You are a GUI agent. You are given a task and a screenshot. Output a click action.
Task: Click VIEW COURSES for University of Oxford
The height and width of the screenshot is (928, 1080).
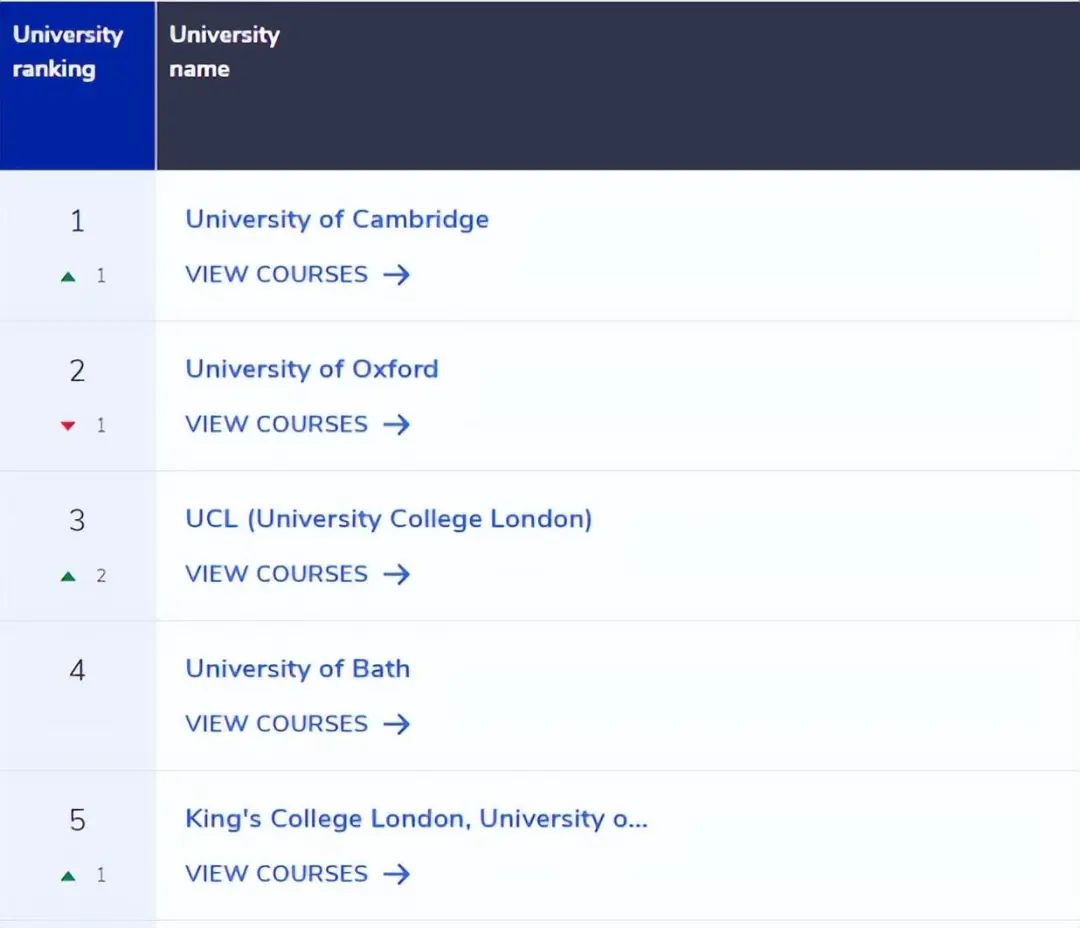278,424
